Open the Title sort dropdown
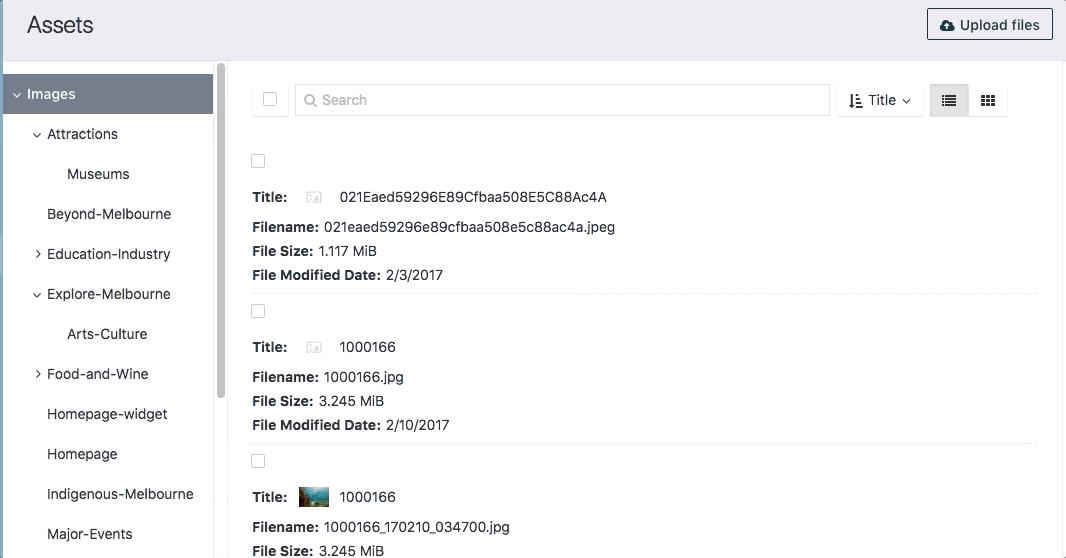 coord(880,100)
